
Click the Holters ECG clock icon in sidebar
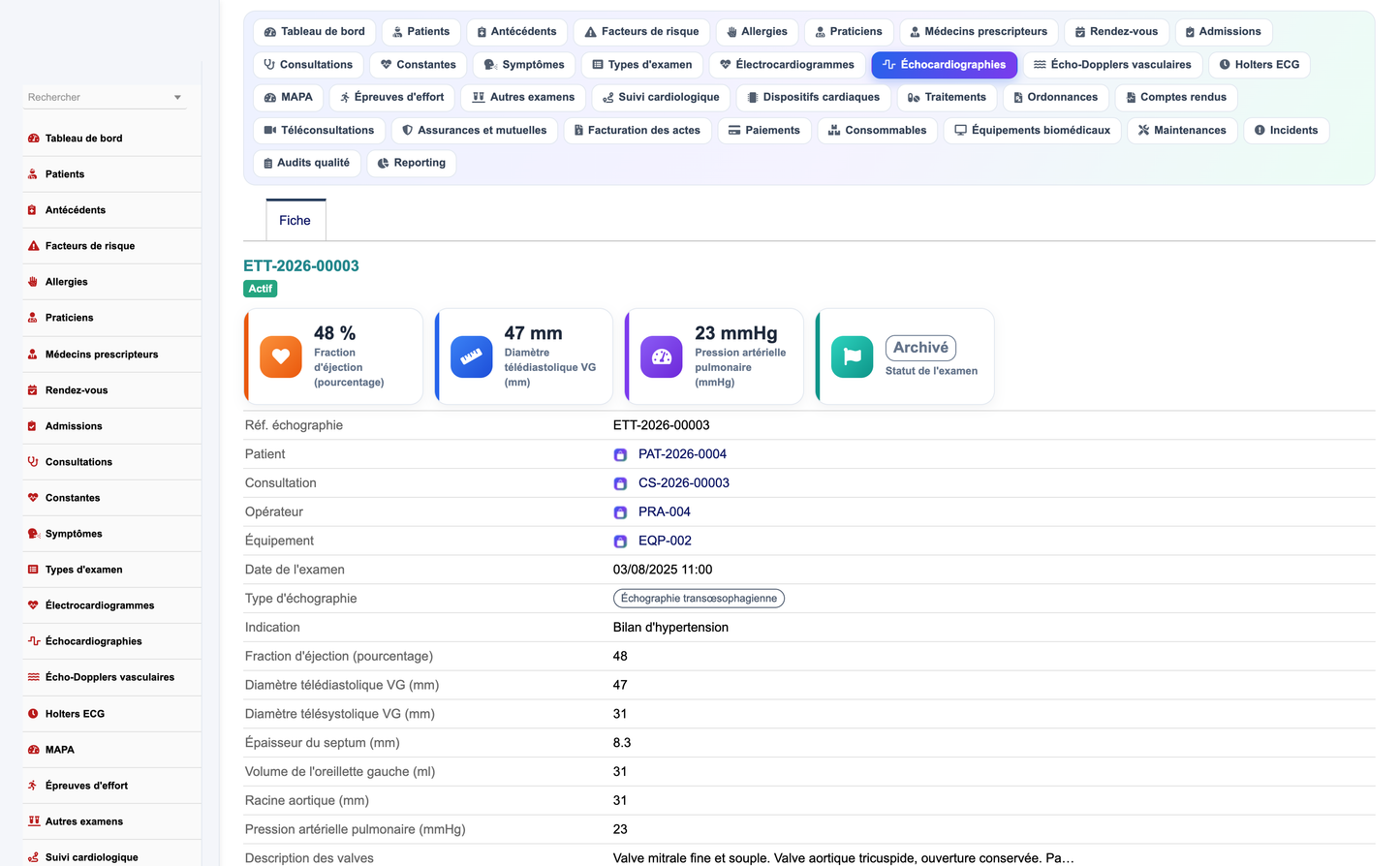33,714
